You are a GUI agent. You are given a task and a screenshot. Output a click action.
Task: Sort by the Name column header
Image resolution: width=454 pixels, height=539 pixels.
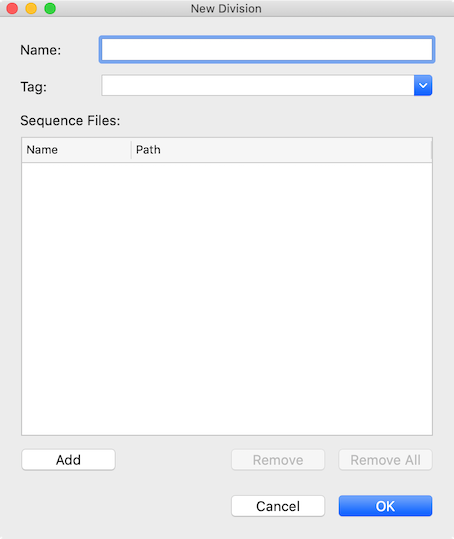(x=76, y=150)
